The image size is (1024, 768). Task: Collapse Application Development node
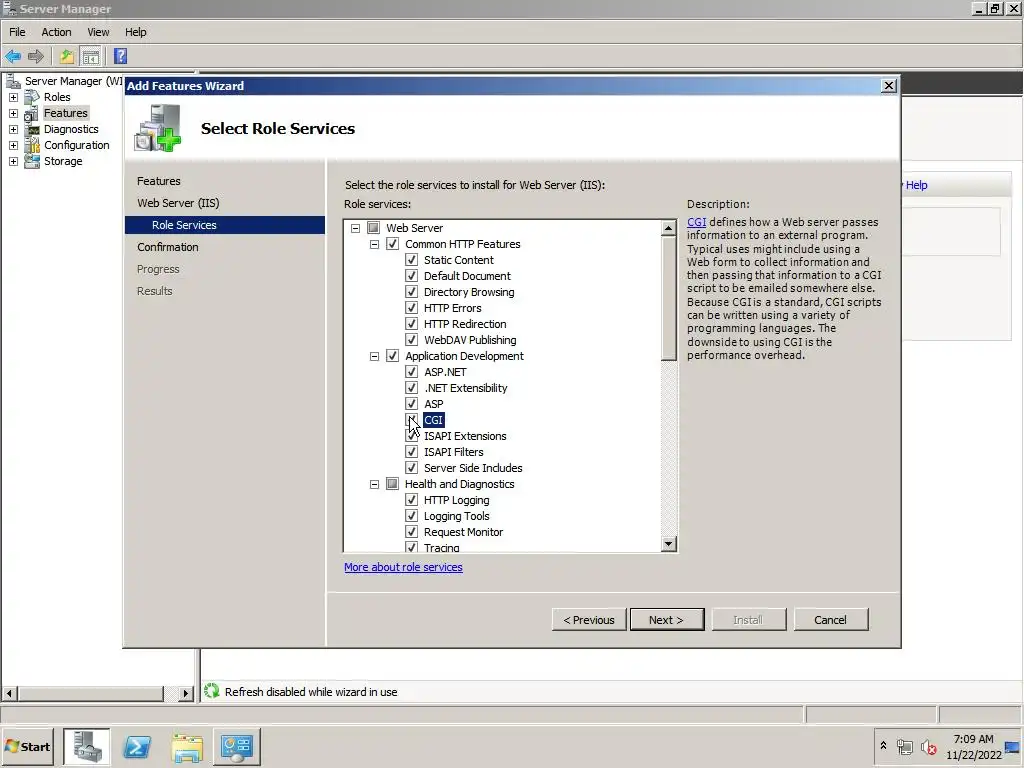[374, 357]
